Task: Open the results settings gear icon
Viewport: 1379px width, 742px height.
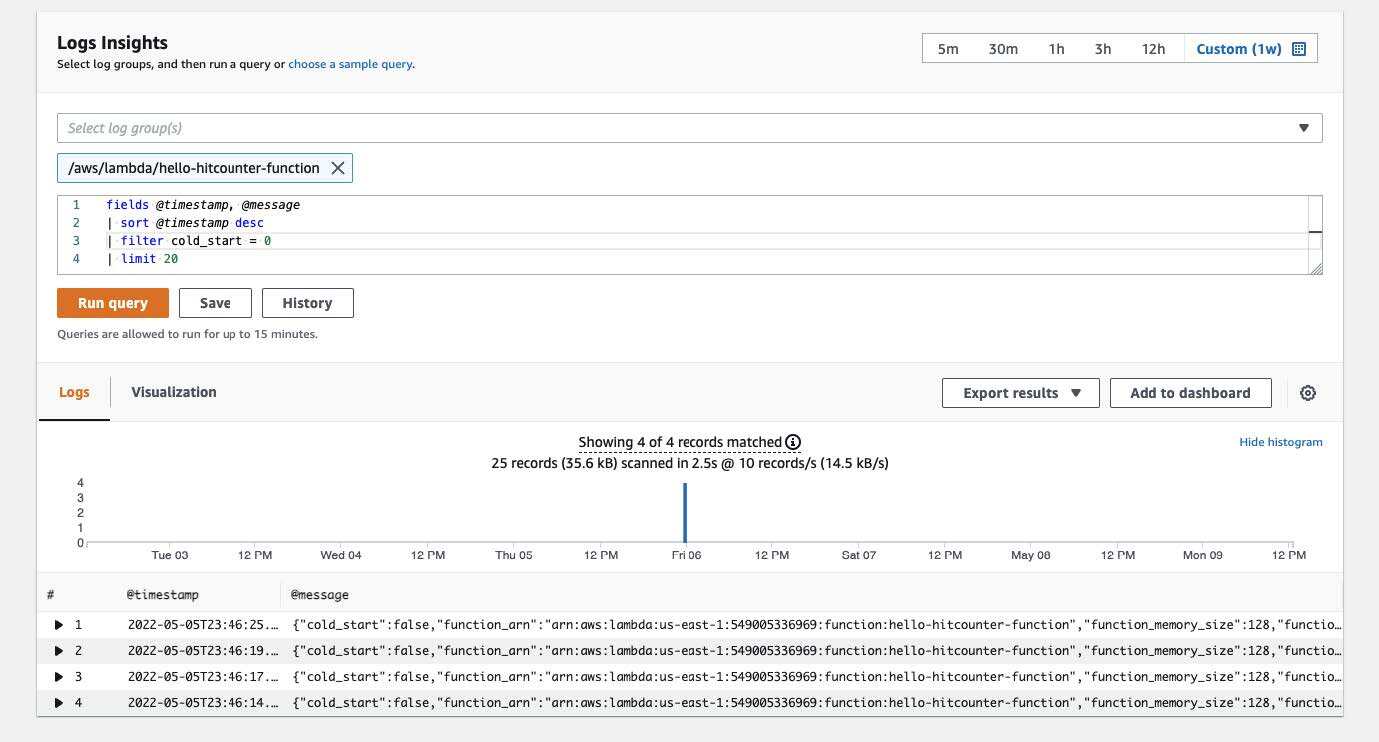Action: 1307,393
